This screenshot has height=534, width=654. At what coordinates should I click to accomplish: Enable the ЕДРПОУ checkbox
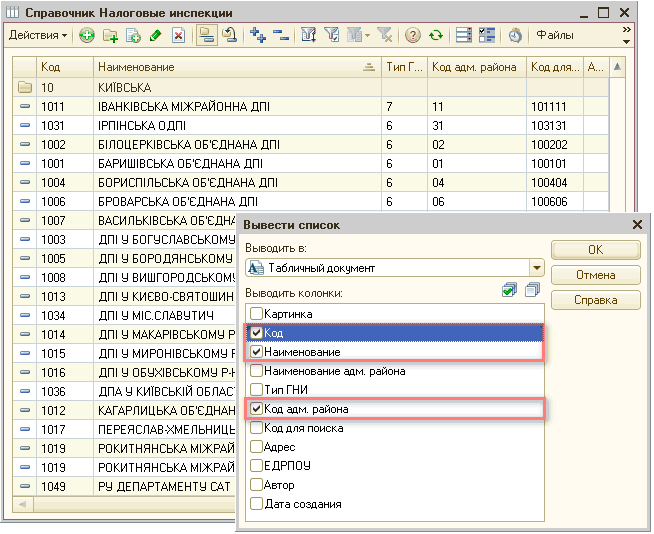(256, 465)
